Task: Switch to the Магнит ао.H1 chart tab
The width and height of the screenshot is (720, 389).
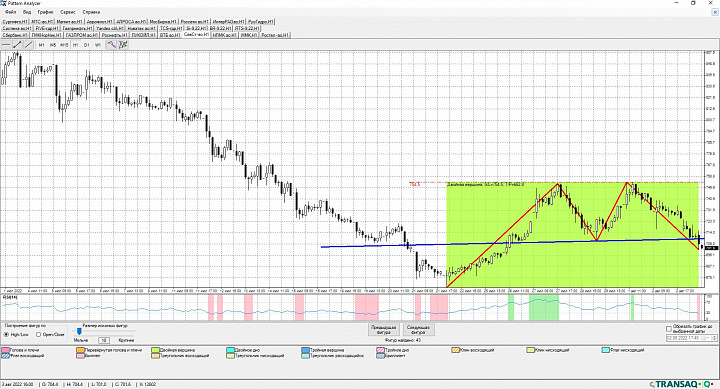Action: click(69, 22)
